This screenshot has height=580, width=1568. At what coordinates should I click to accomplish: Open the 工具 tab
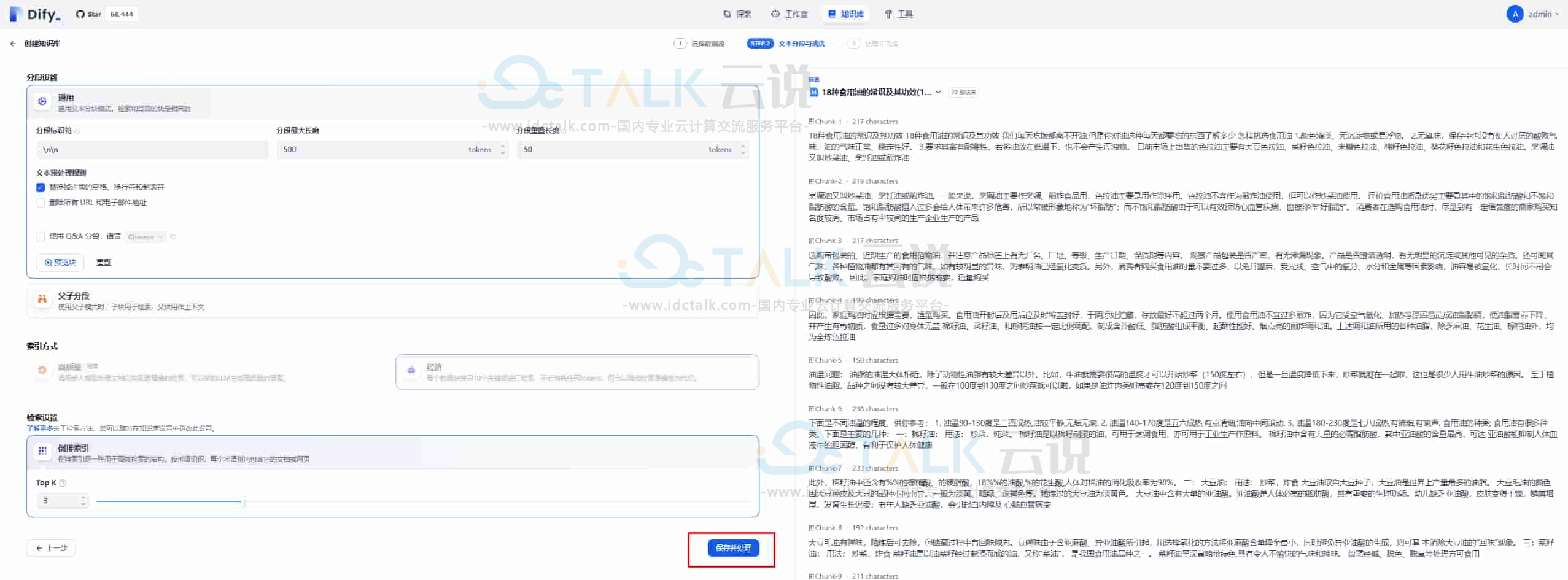pyautogui.click(x=898, y=14)
